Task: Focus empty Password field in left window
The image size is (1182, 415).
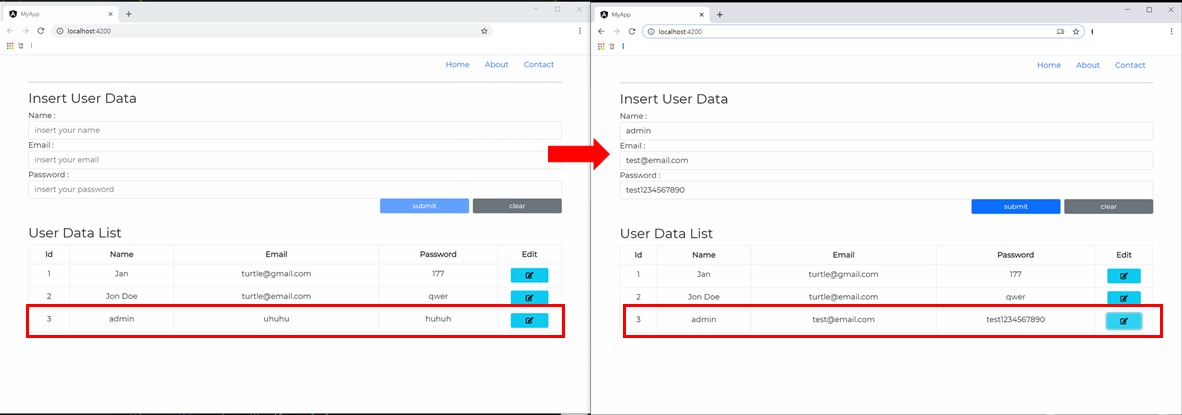Action: pos(295,189)
